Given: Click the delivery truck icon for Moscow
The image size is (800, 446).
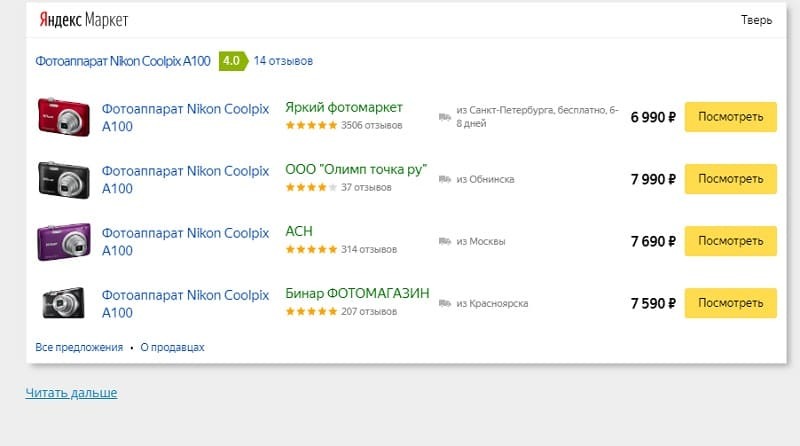Looking at the screenshot, I should pos(445,241).
